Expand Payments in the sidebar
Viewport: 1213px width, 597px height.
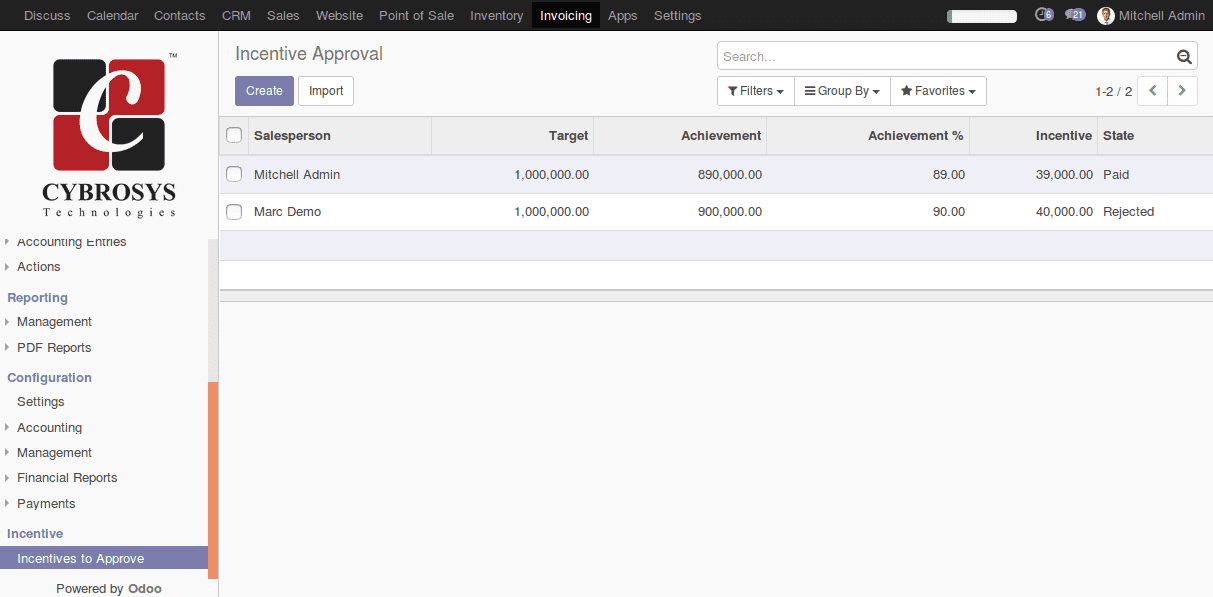[x=46, y=504]
